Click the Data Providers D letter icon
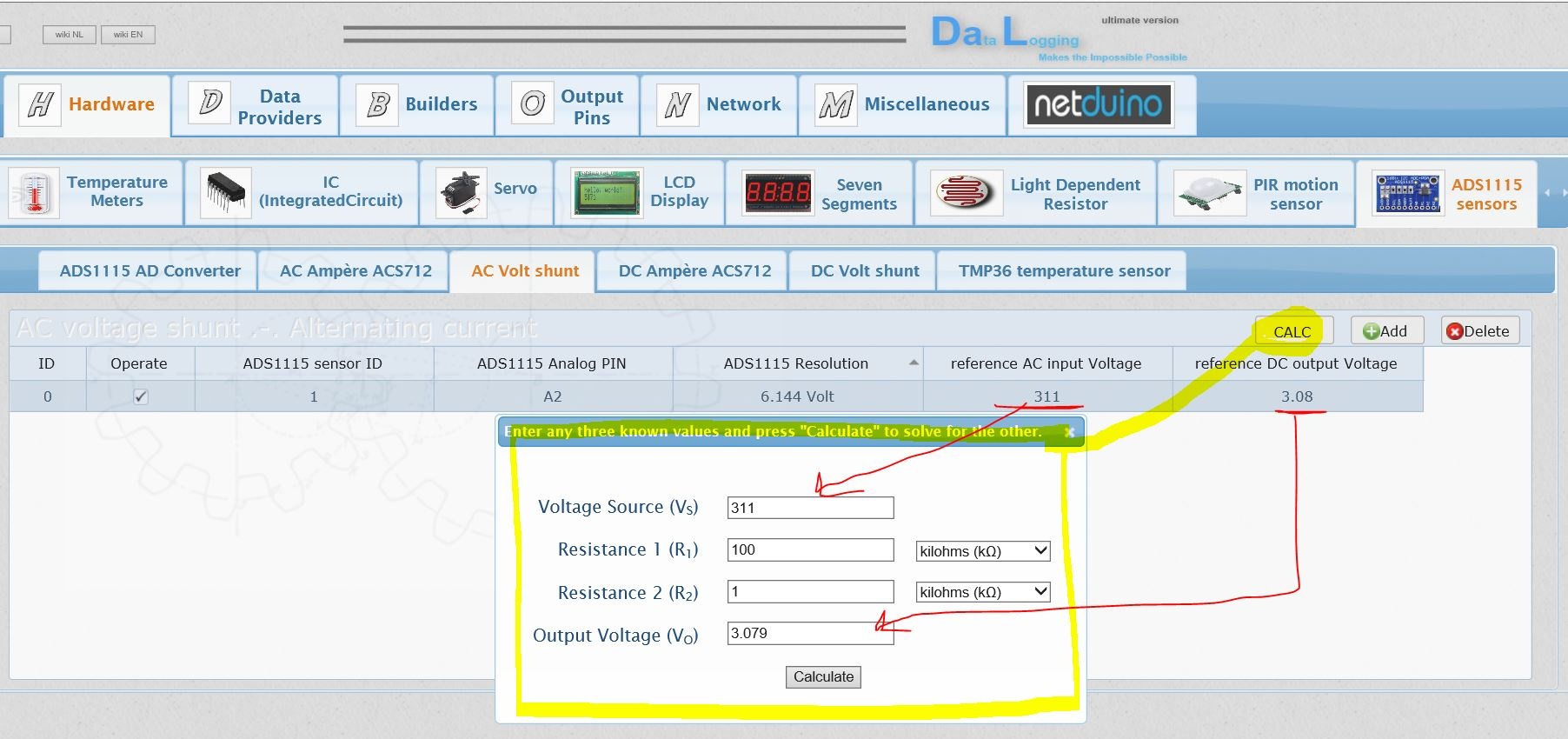The image size is (1568, 739). click(x=209, y=103)
